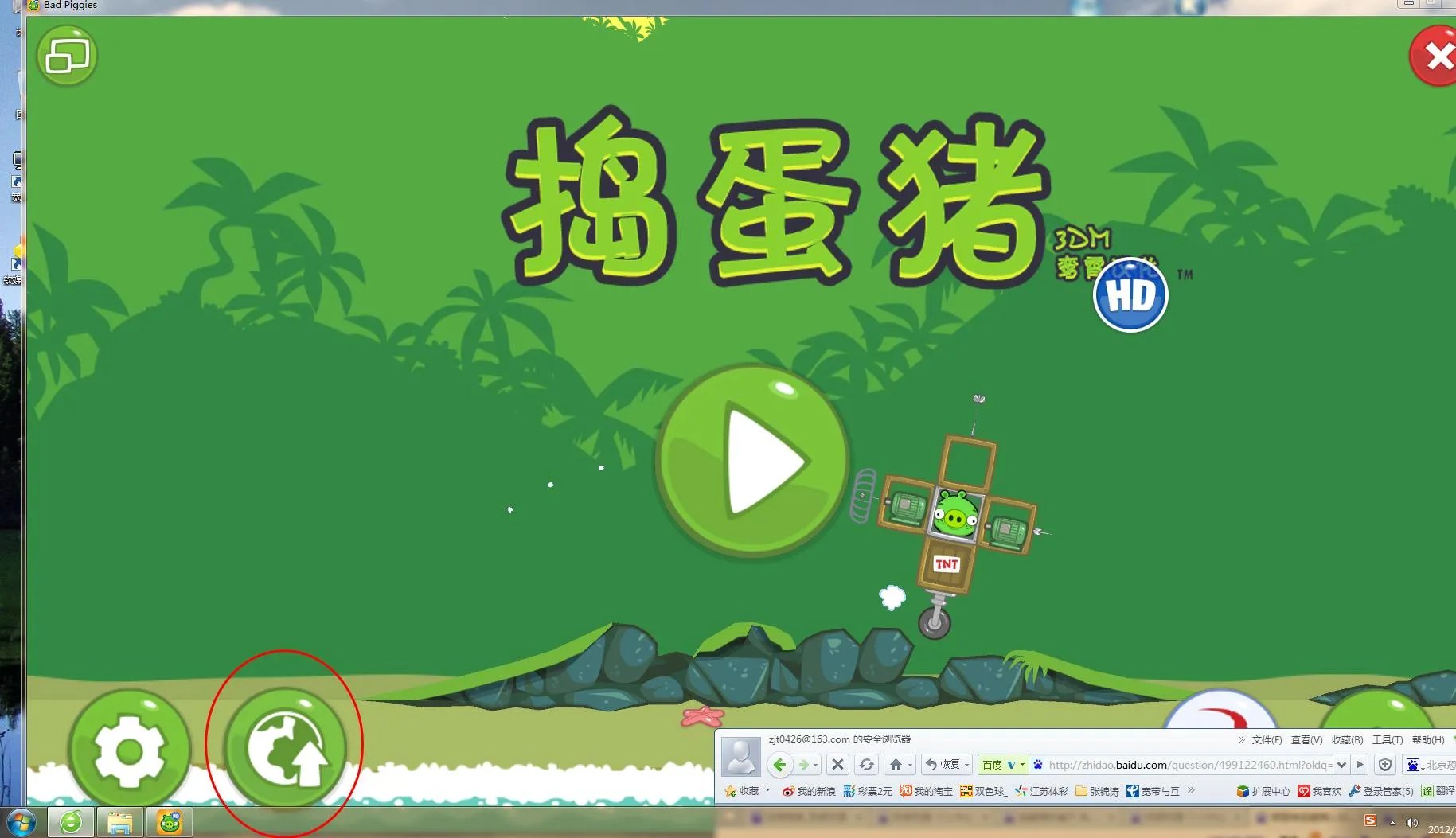
Task: Open the 文件(F) menu
Action: click(1267, 739)
